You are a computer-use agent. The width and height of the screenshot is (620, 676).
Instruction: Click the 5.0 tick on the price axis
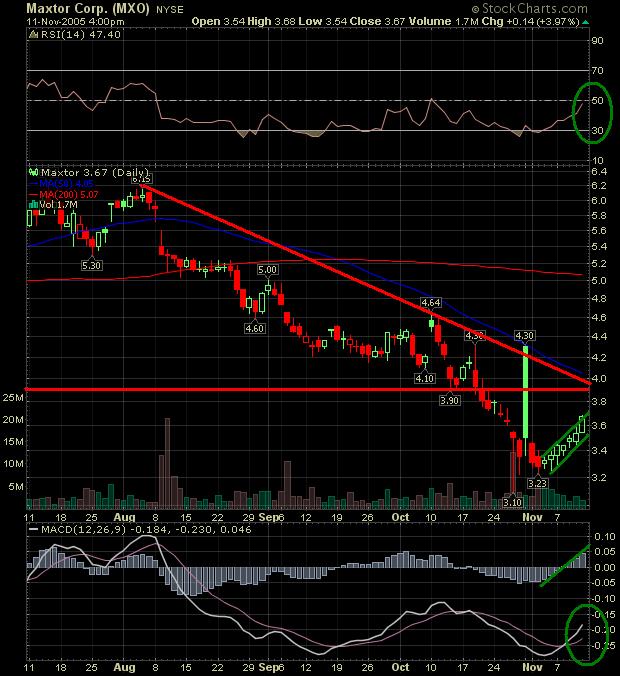[x=599, y=281]
